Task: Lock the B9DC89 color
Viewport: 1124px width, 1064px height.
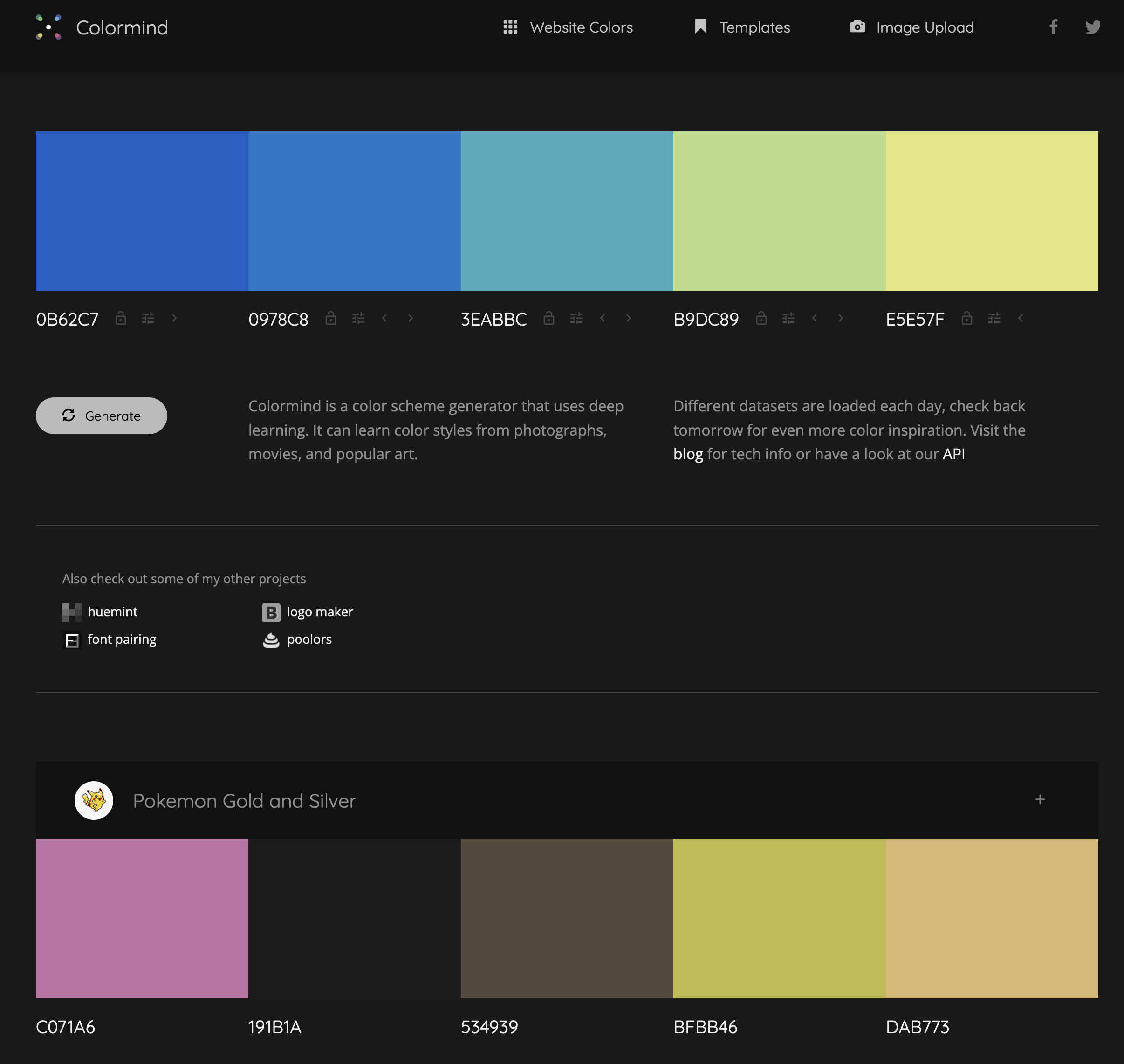Action: click(761, 318)
